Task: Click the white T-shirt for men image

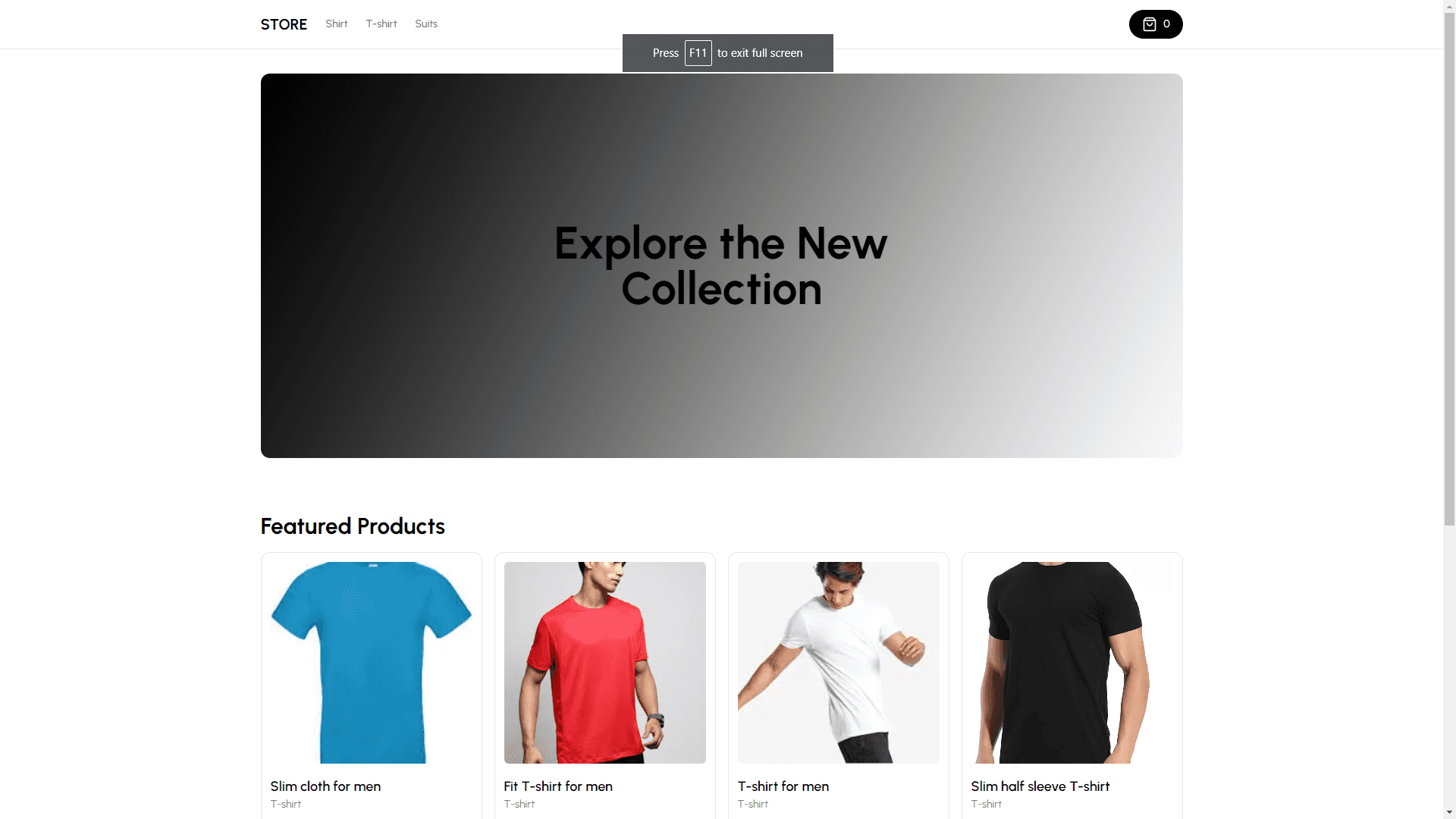Action: [839, 663]
